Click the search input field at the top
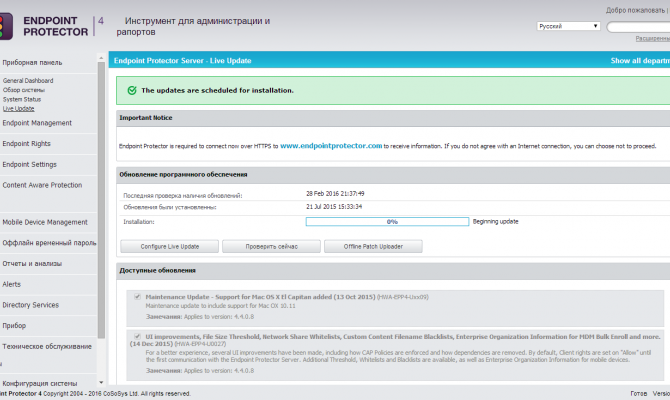This screenshot has width=670, height=400. click(638, 27)
